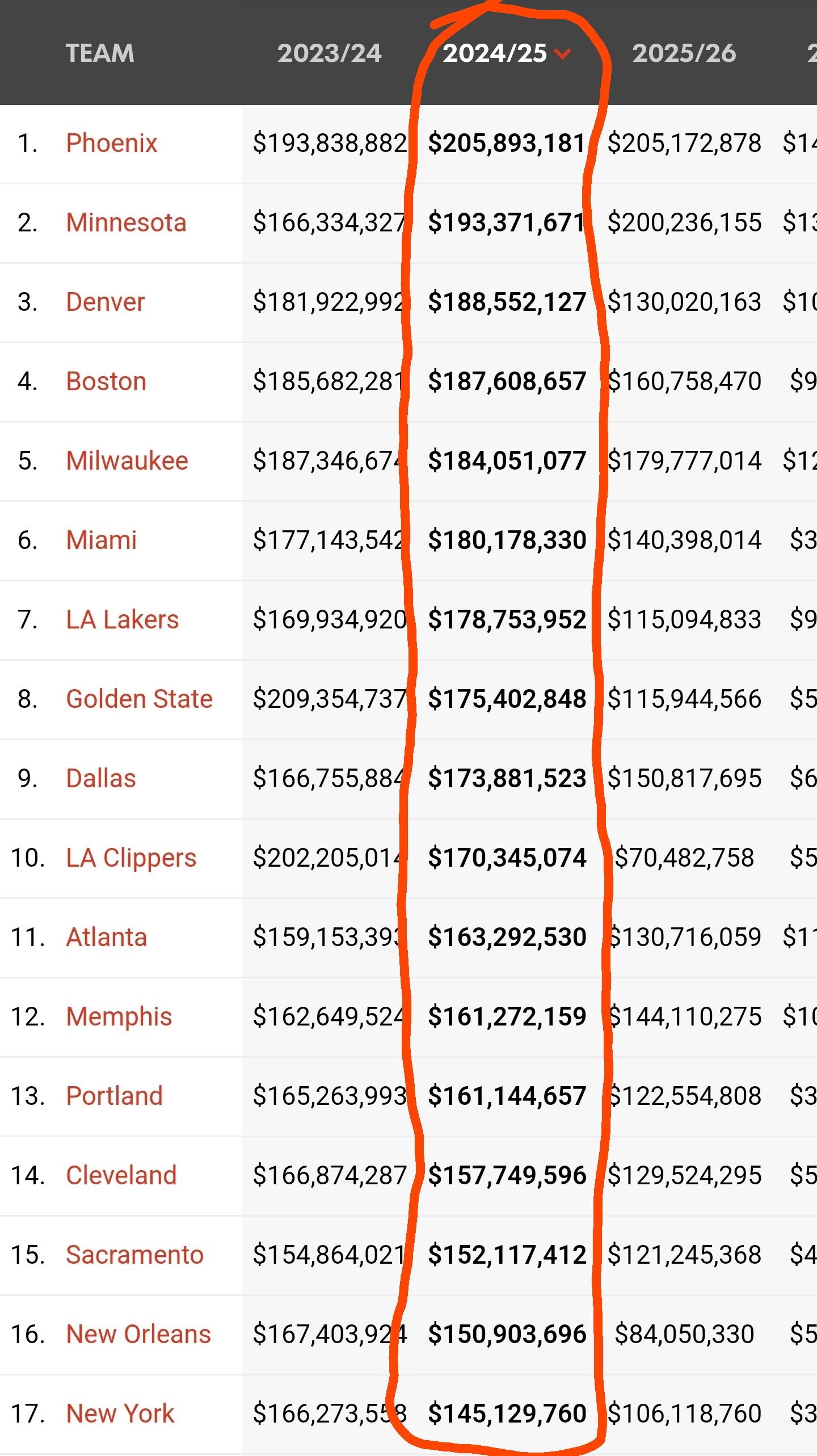This screenshot has height=1456, width=817.
Task: Open the LA Clippers link
Action: click(131, 858)
